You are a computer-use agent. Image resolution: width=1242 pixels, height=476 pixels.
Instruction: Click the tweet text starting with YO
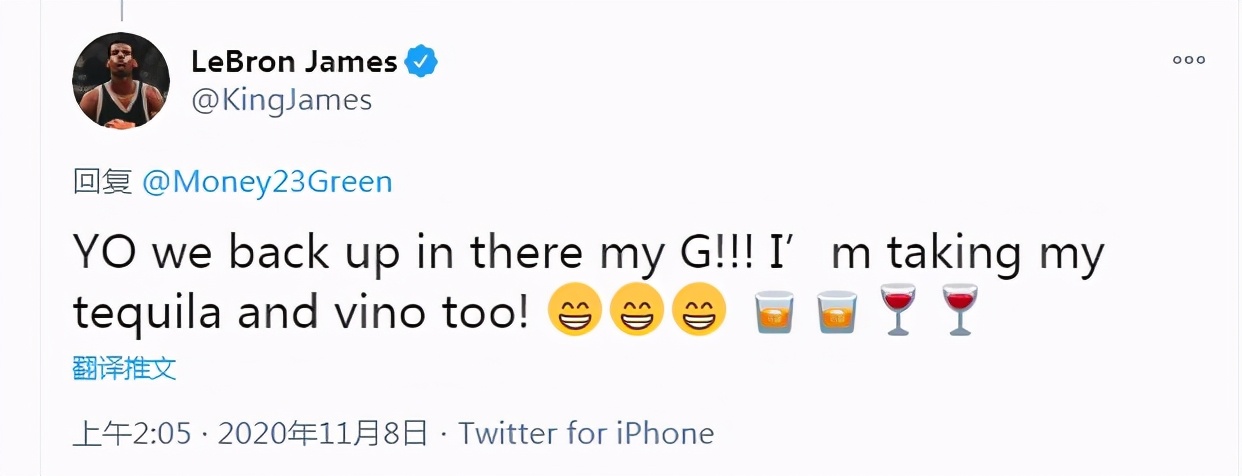(x=588, y=283)
